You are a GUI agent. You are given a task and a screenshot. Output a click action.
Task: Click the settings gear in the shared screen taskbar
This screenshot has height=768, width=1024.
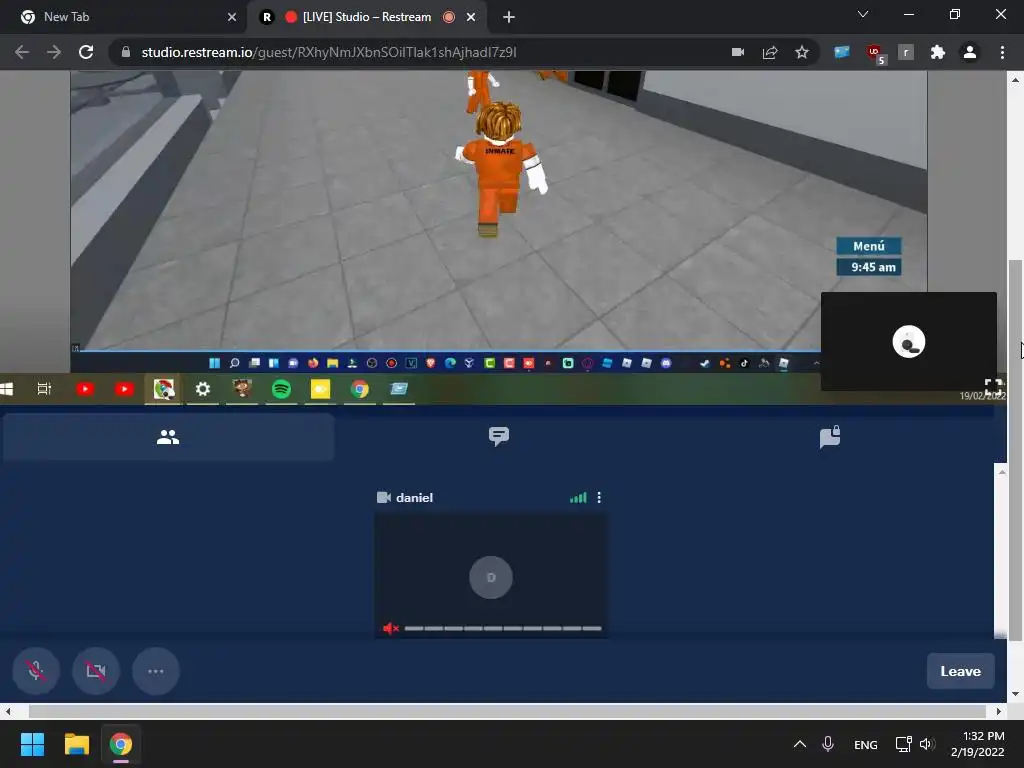point(203,389)
